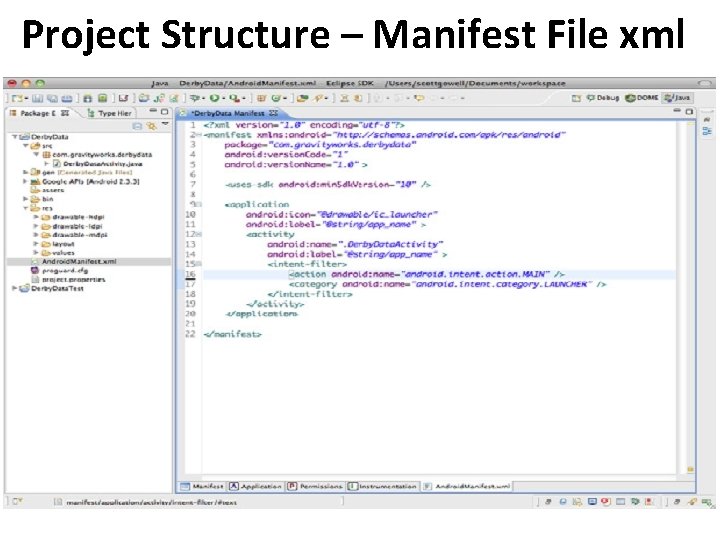Switch to the DDMS perspective
720x540 pixels.
coord(642,98)
